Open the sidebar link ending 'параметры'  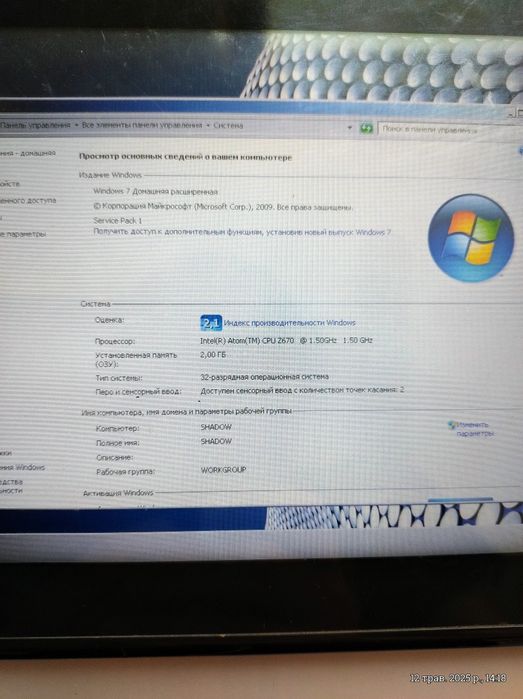click(23, 234)
